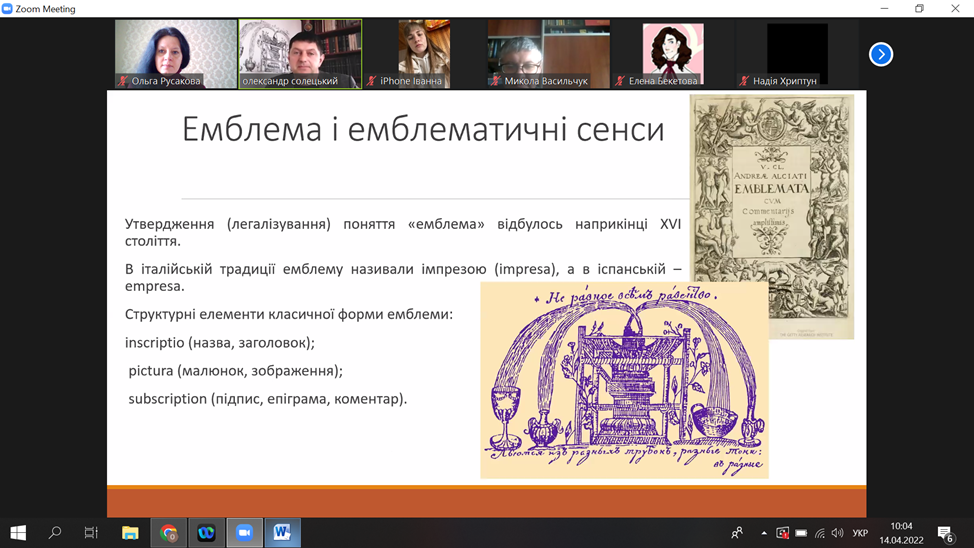Screen dimensions: 974x548
Task: Toggle system volume icon in tray
Action: [838, 533]
